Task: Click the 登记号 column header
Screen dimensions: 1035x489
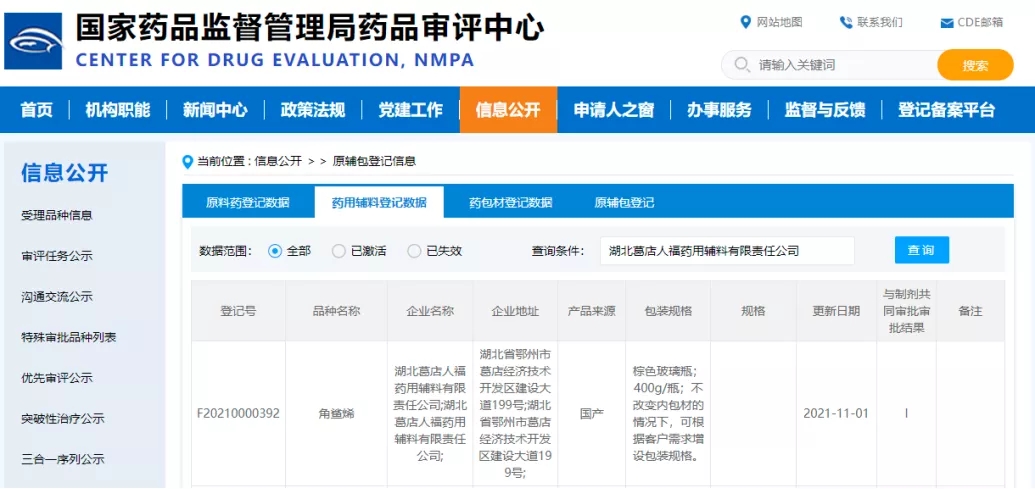Action: pos(238,311)
